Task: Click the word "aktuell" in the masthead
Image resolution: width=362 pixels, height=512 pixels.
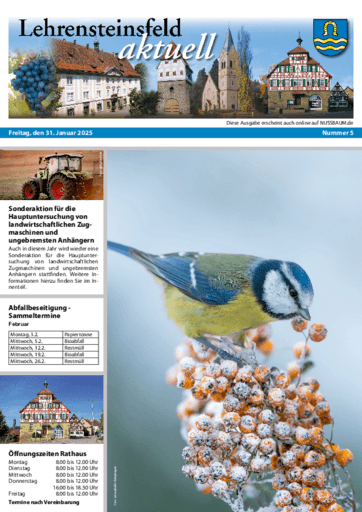Action: (x=167, y=47)
